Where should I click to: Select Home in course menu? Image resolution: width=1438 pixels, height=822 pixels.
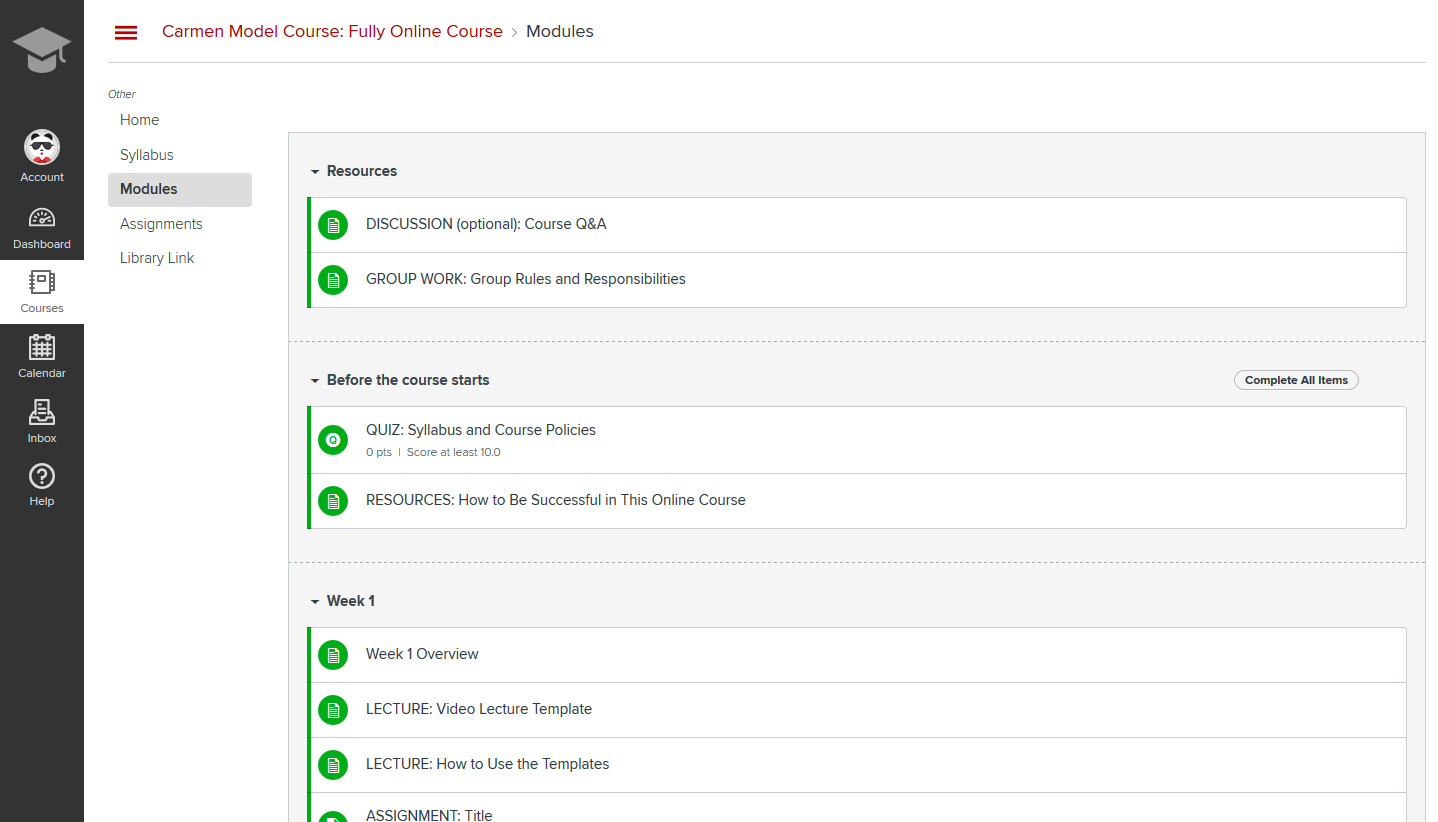pyautogui.click(x=140, y=120)
